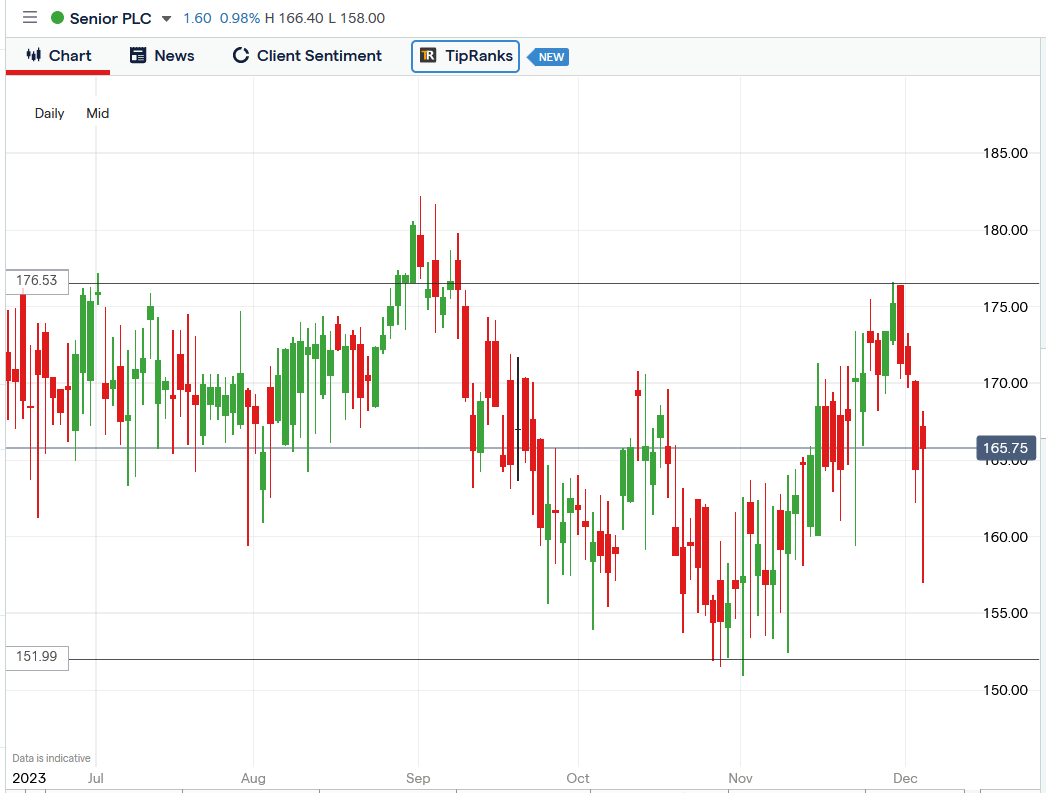The image size is (1046, 793).
Task: Click the 155.00 price axis label
Action: [x=1005, y=614]
